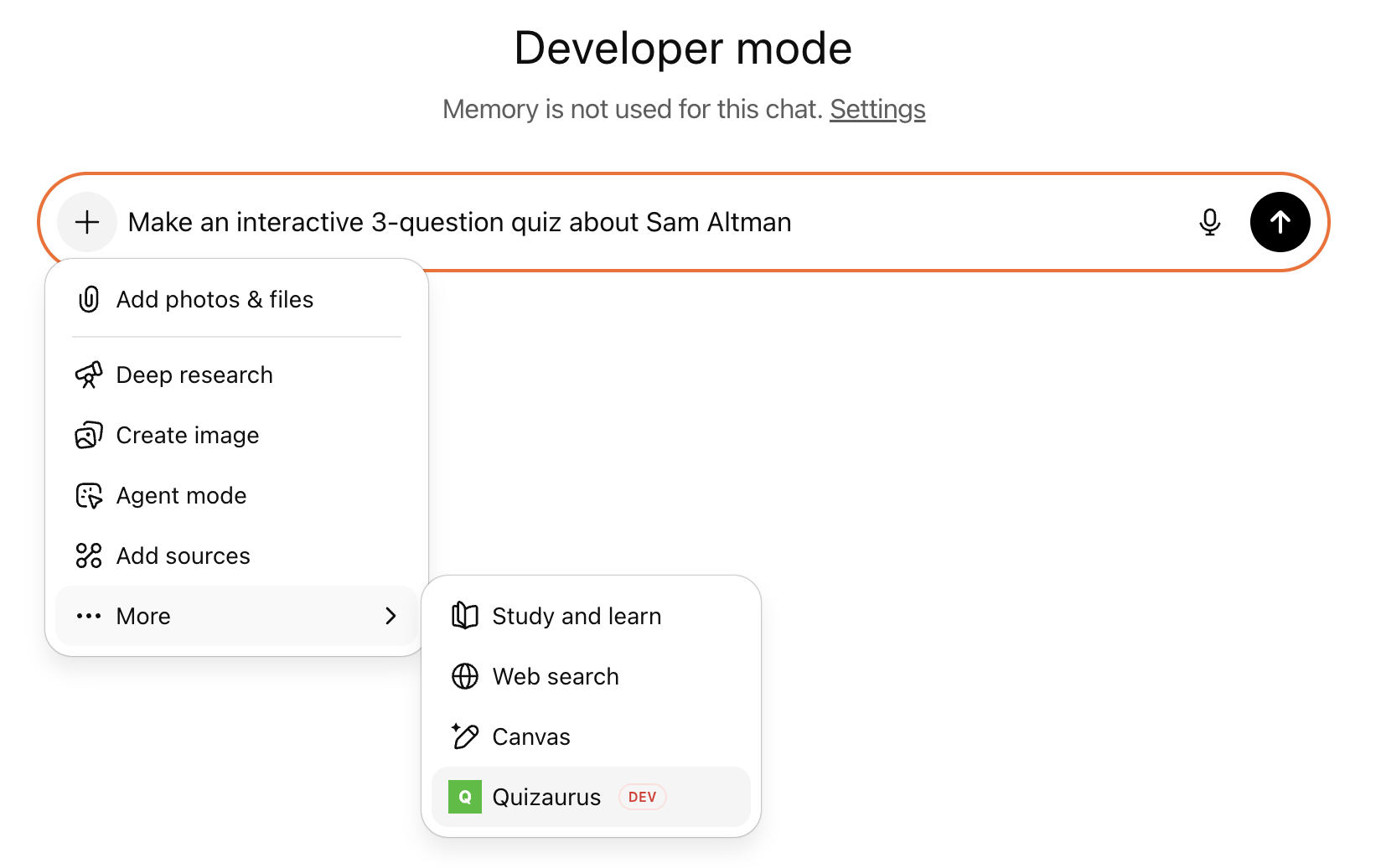
Task: Select Agent mode from the menu
Action: click(x=180, y=495)
